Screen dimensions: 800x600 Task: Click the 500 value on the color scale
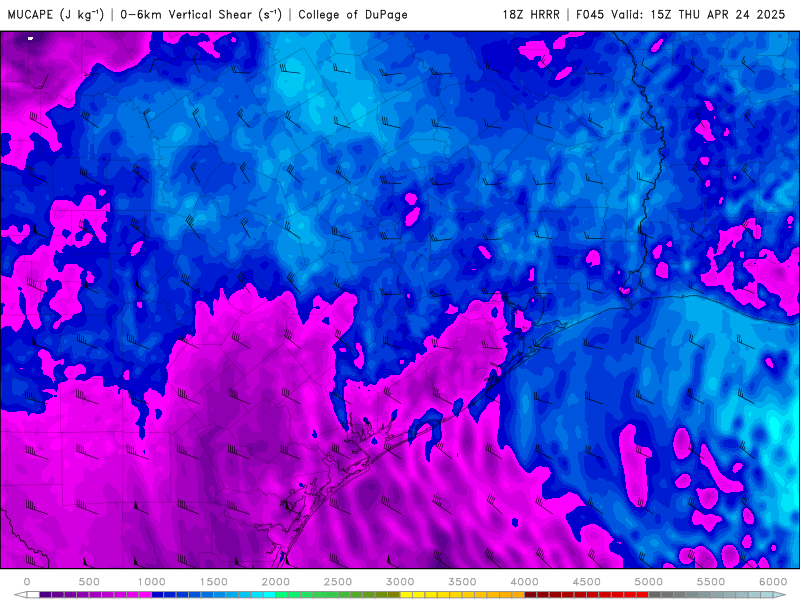coord(89,582)
